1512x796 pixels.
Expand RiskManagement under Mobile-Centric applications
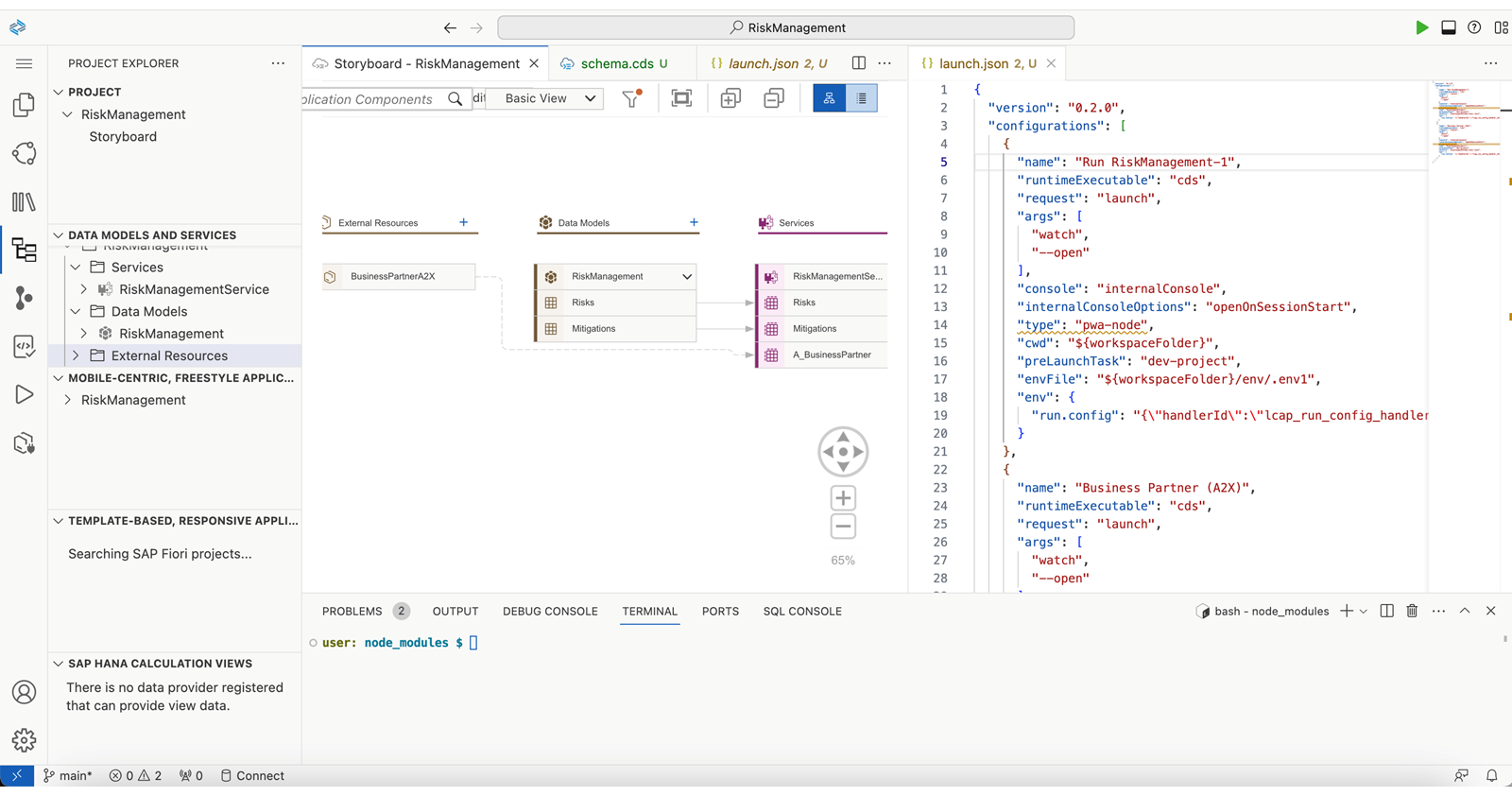click(x=67, y=400)
